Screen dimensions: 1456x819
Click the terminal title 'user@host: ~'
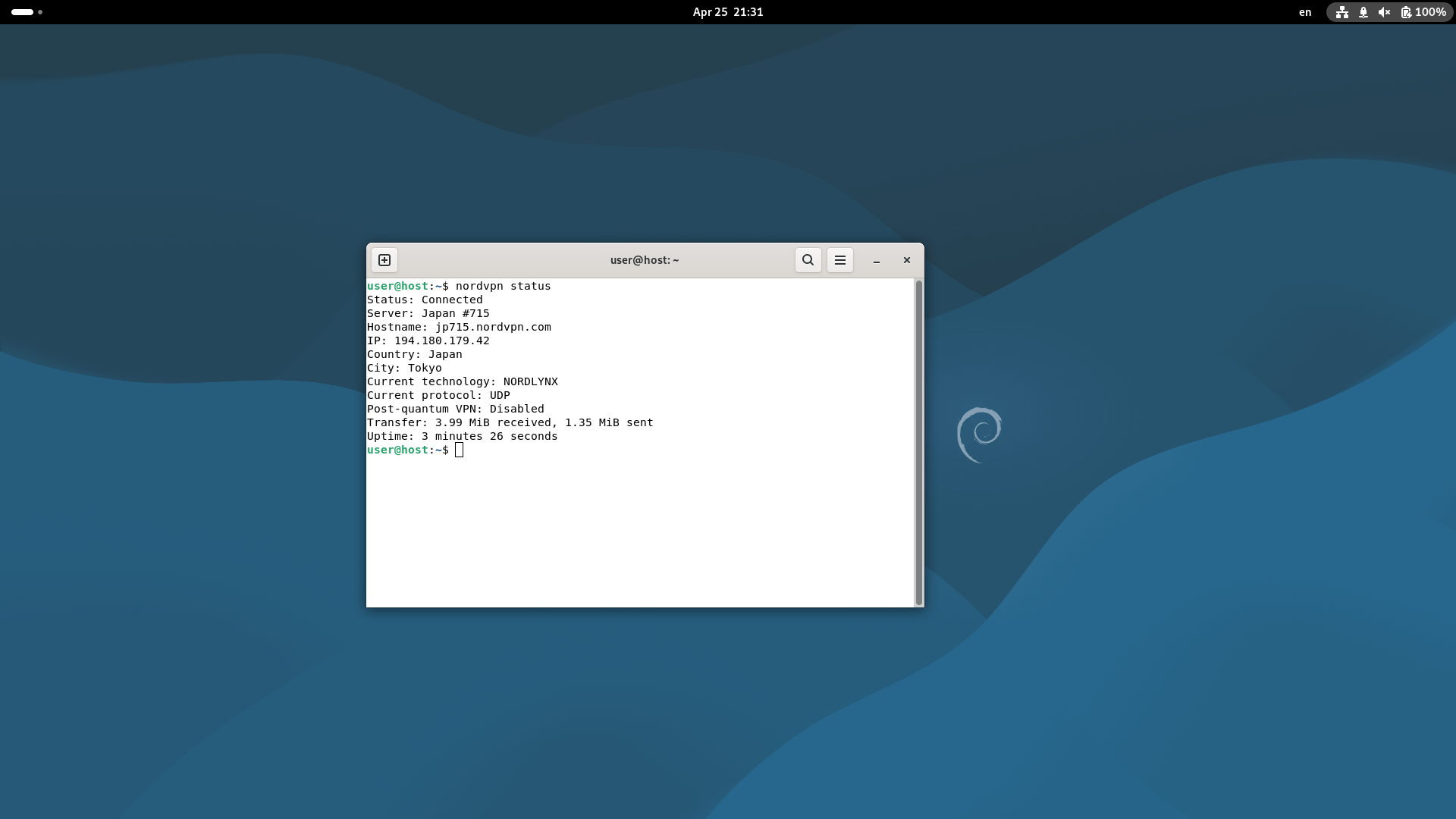click(x=645, y=260)
